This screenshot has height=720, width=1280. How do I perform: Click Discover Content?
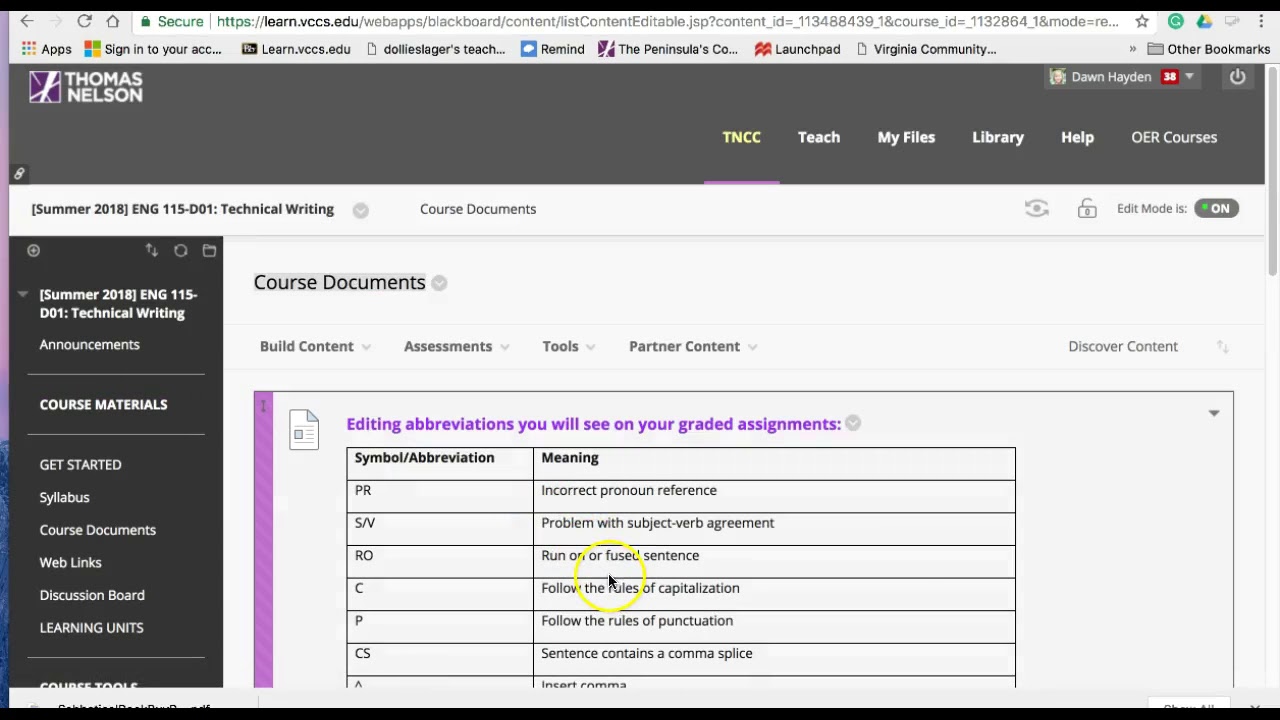[1123, 346]
